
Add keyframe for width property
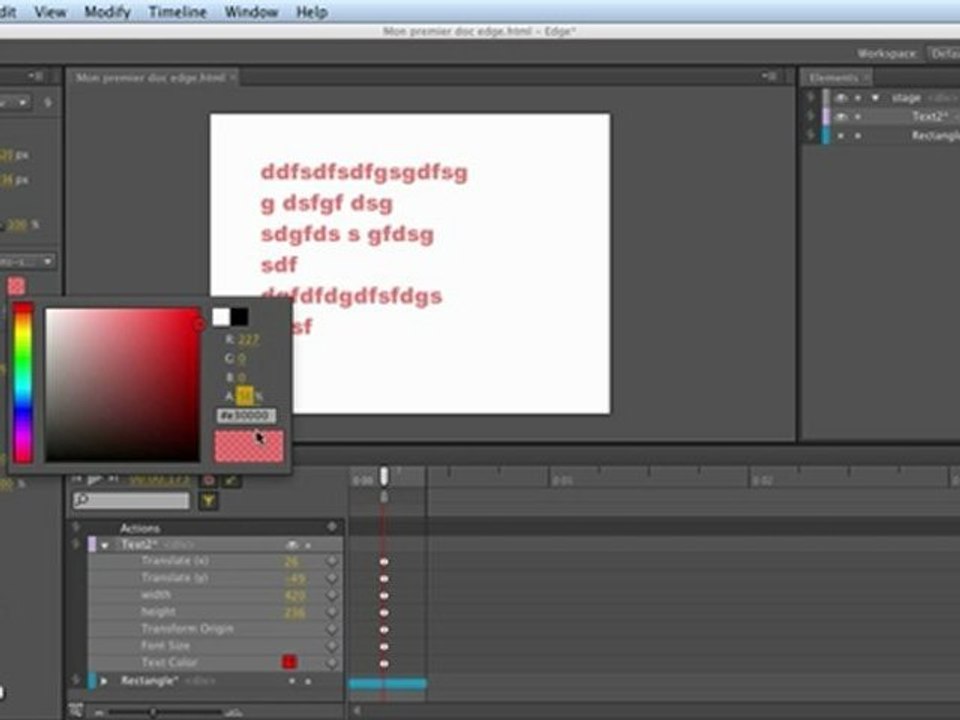pyautogui.click(x=332, y=595)
